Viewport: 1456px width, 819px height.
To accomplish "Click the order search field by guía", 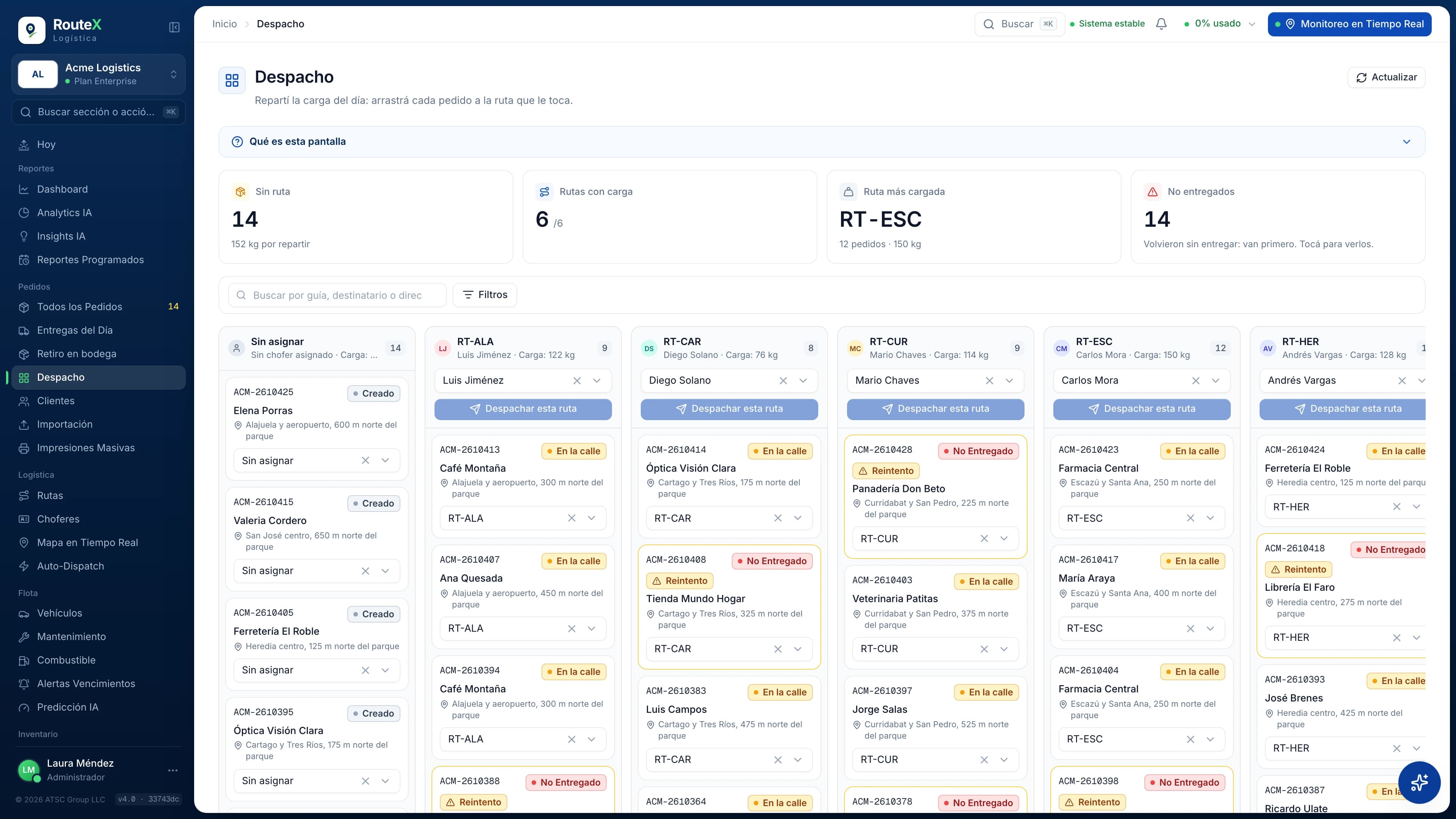I will point(337,295).
